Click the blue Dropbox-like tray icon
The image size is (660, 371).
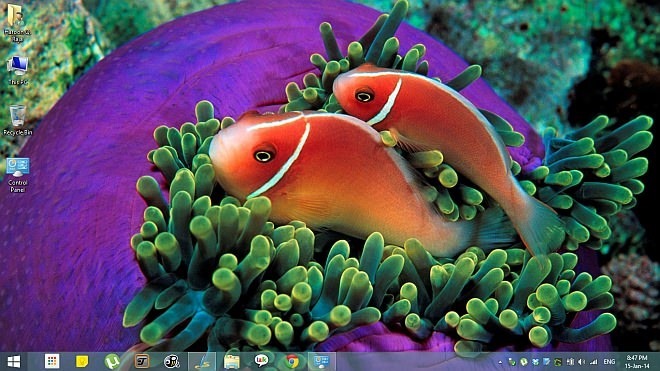[x=535, y=362]
